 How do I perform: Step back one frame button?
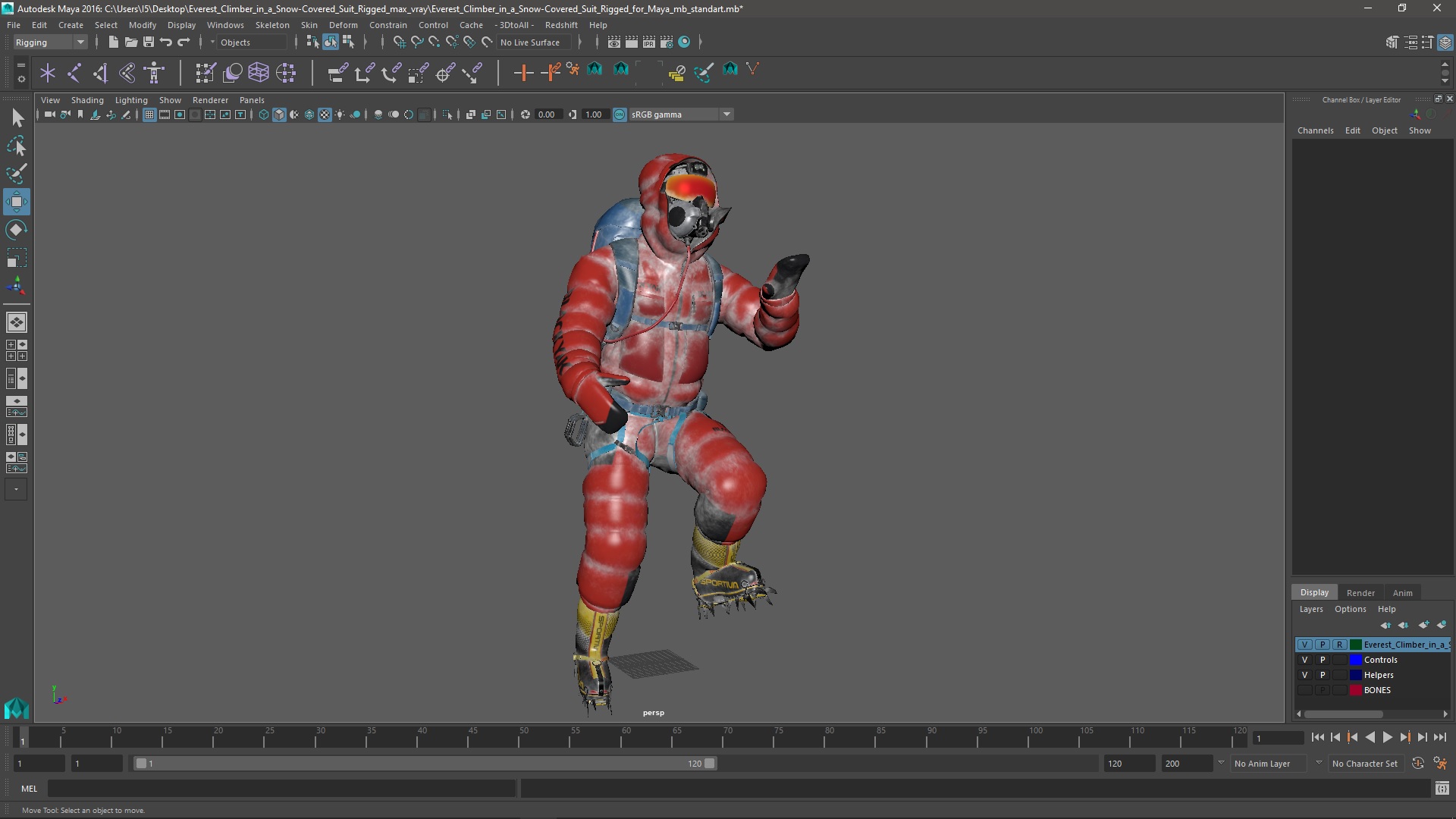tap(1335, 737)
